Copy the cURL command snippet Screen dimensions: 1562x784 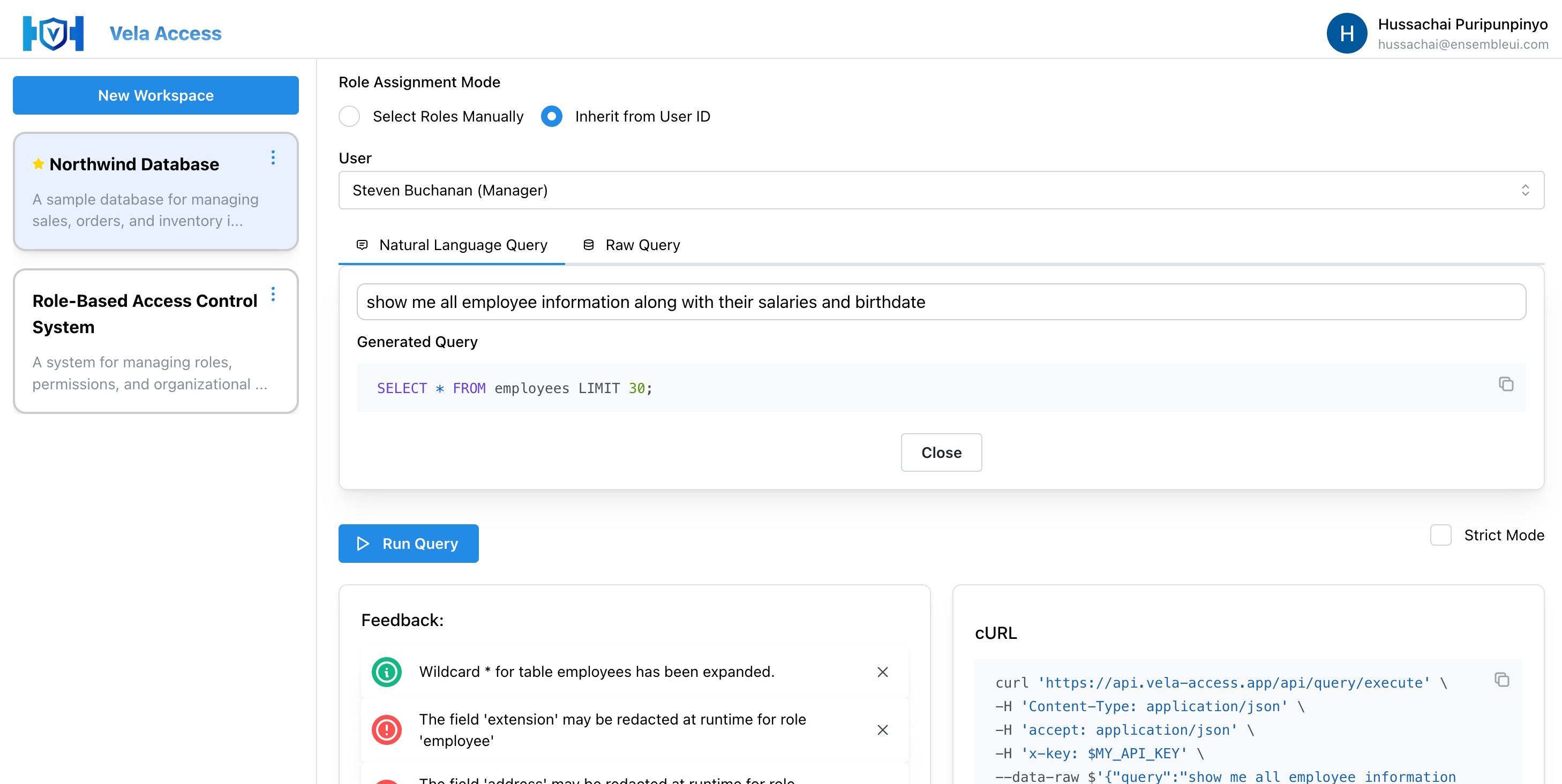(x=1501, y=680)
